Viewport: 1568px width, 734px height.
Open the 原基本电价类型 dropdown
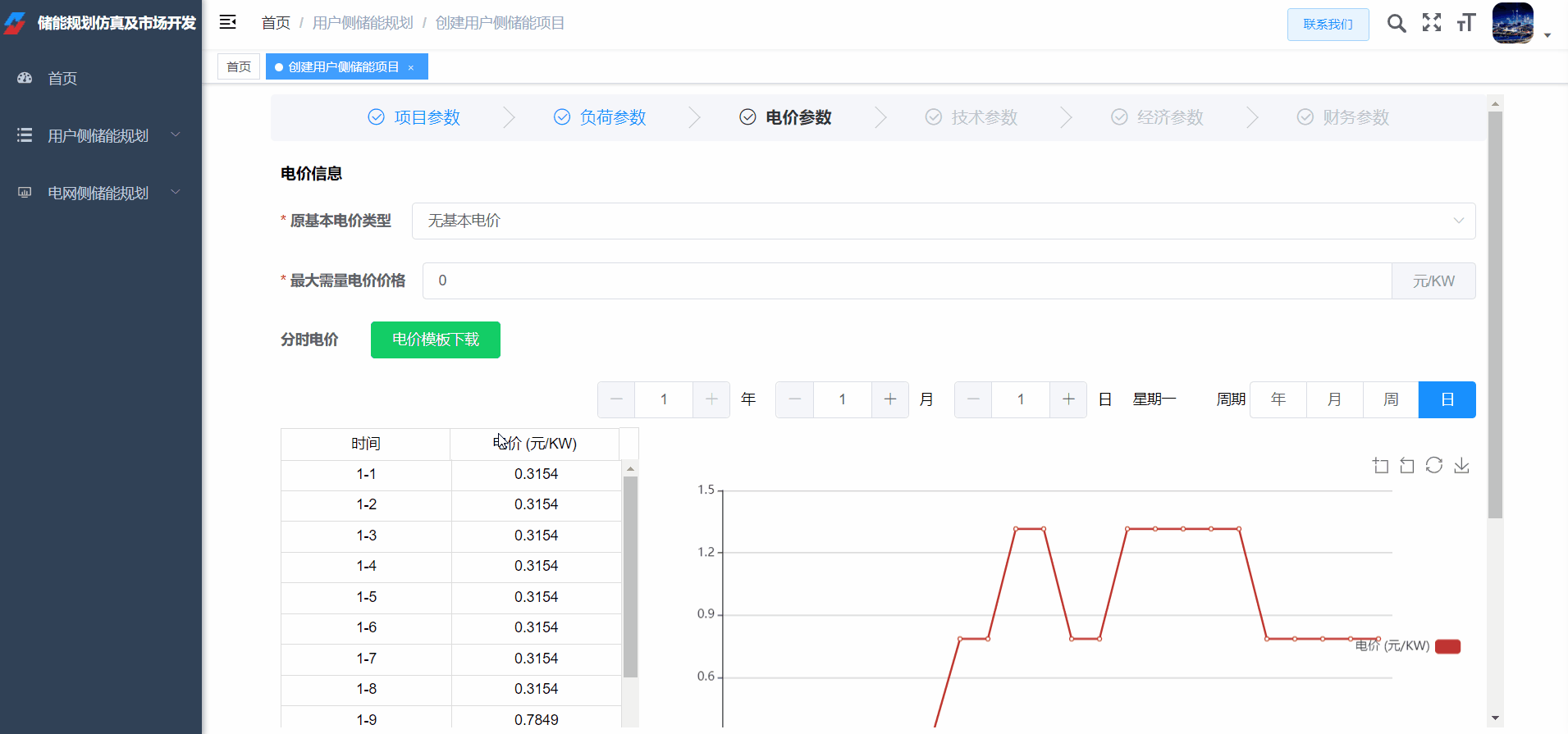point(943,221)
